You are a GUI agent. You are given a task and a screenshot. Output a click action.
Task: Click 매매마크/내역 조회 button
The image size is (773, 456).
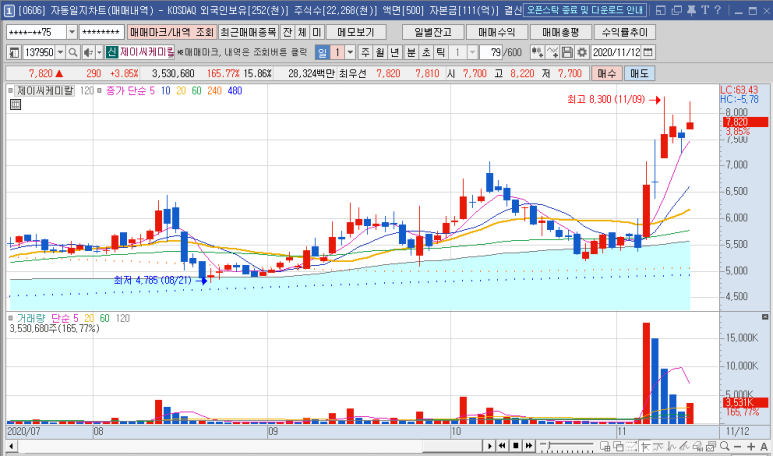point(172,33)
